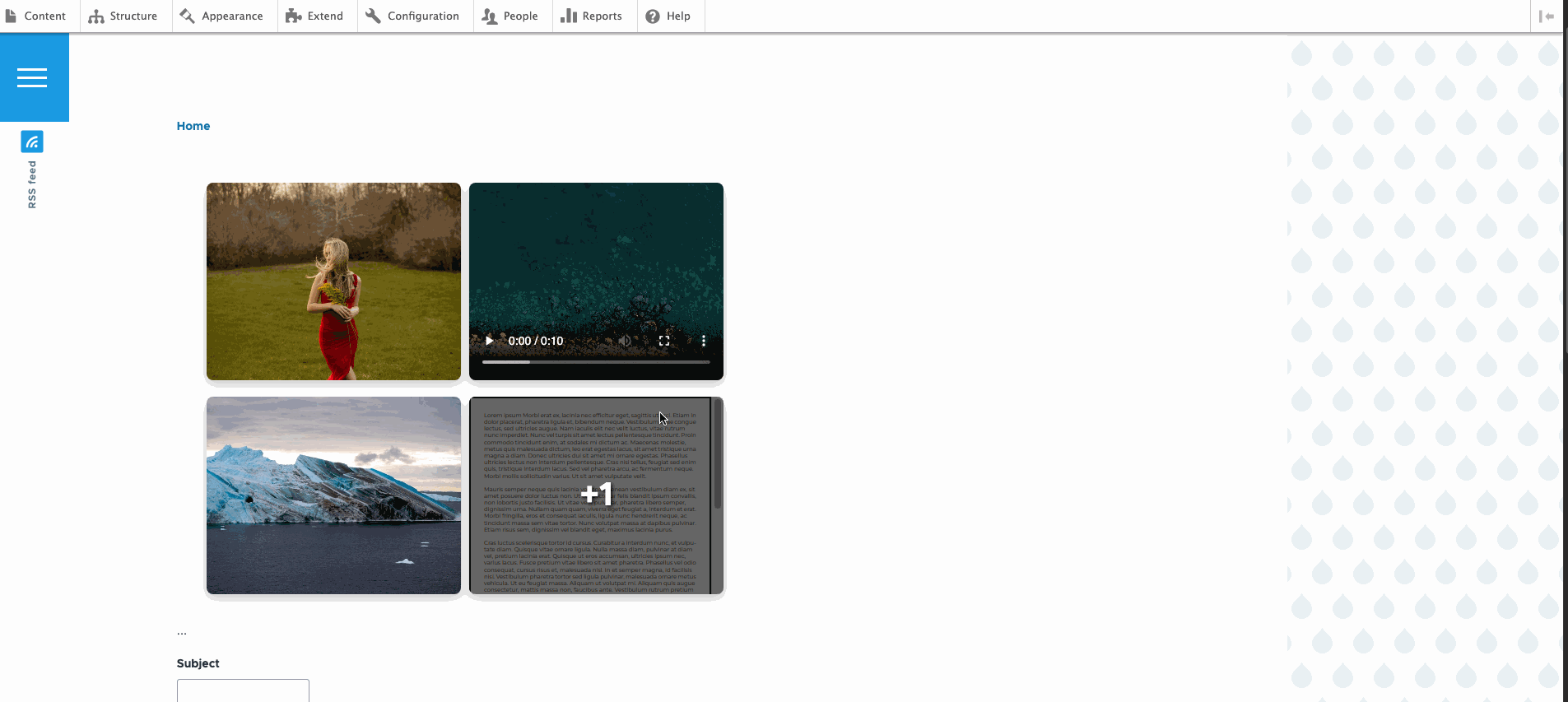Open the Appearance settings

coord(222,16)
